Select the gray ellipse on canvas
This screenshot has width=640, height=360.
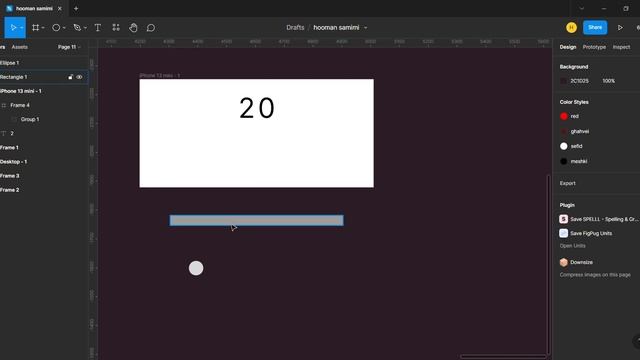(196, 268)
